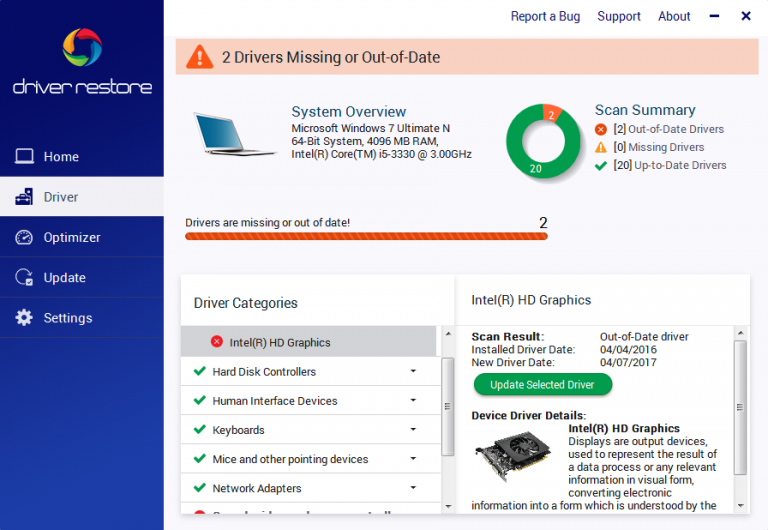Expand the Keyboards category arrow
Viewport: 768px width, 530px height.
[413, 430]
